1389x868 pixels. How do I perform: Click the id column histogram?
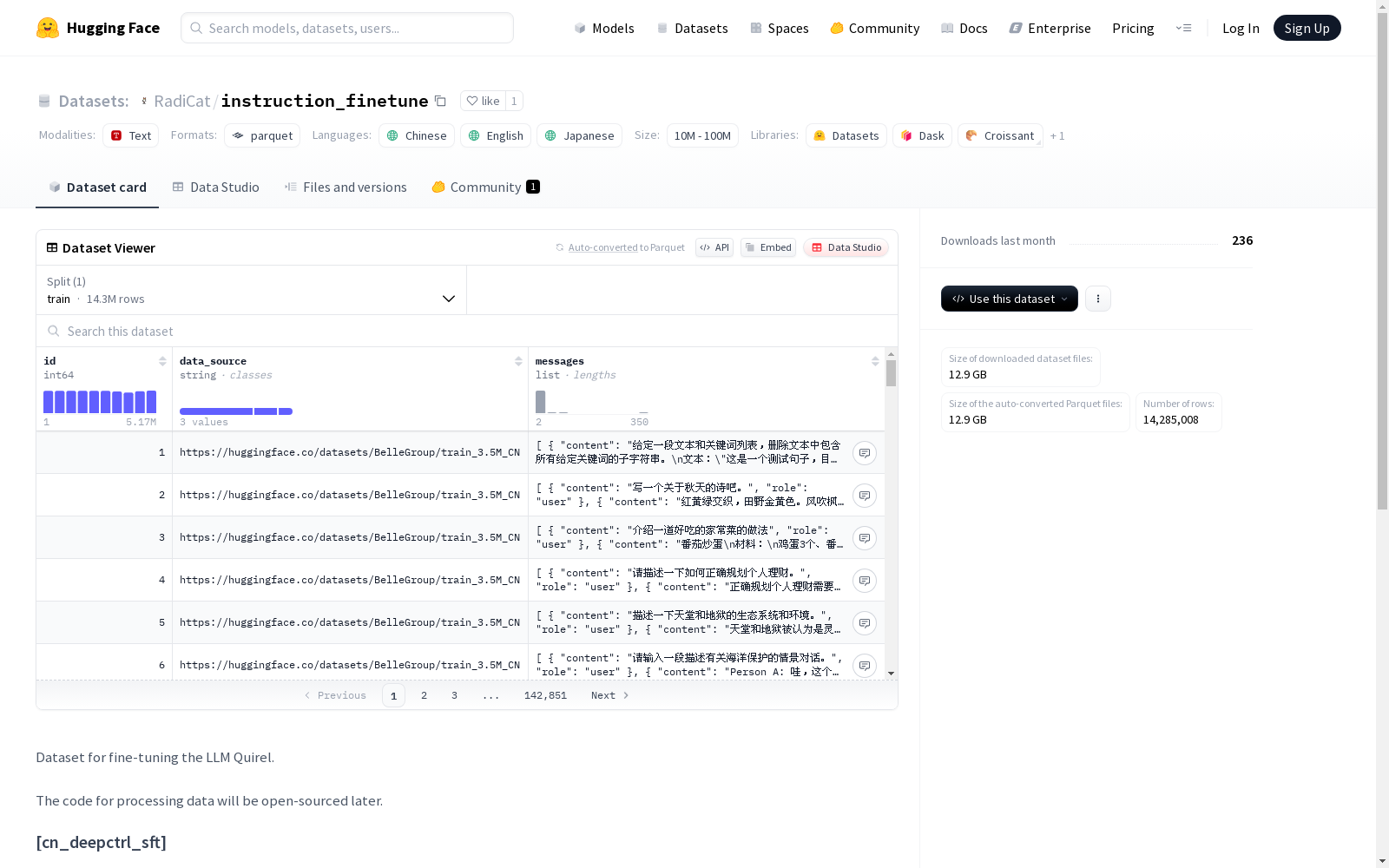pos(100,402)
